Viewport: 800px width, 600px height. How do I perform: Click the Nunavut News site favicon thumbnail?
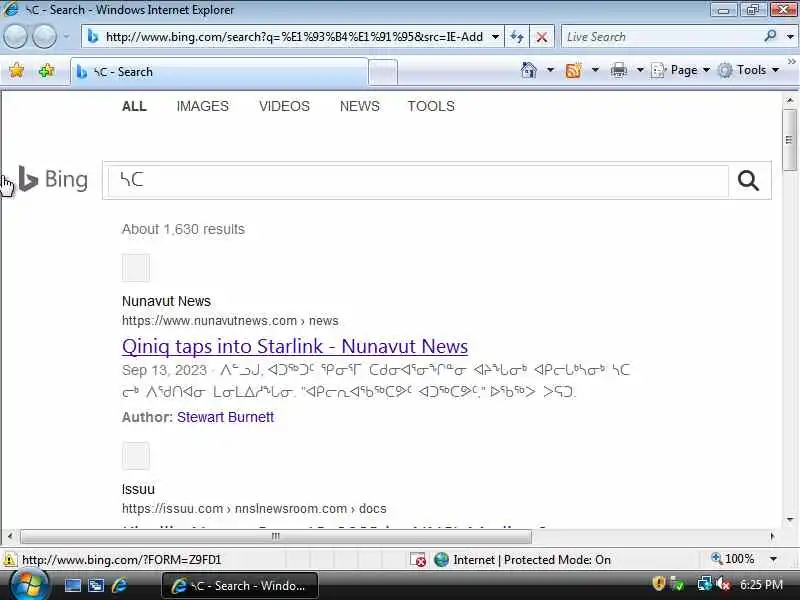[136, 267]
